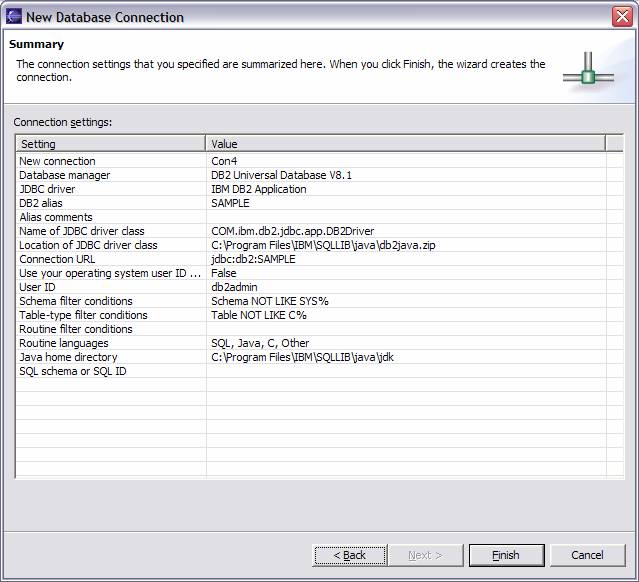Click the False value cell

224,273
